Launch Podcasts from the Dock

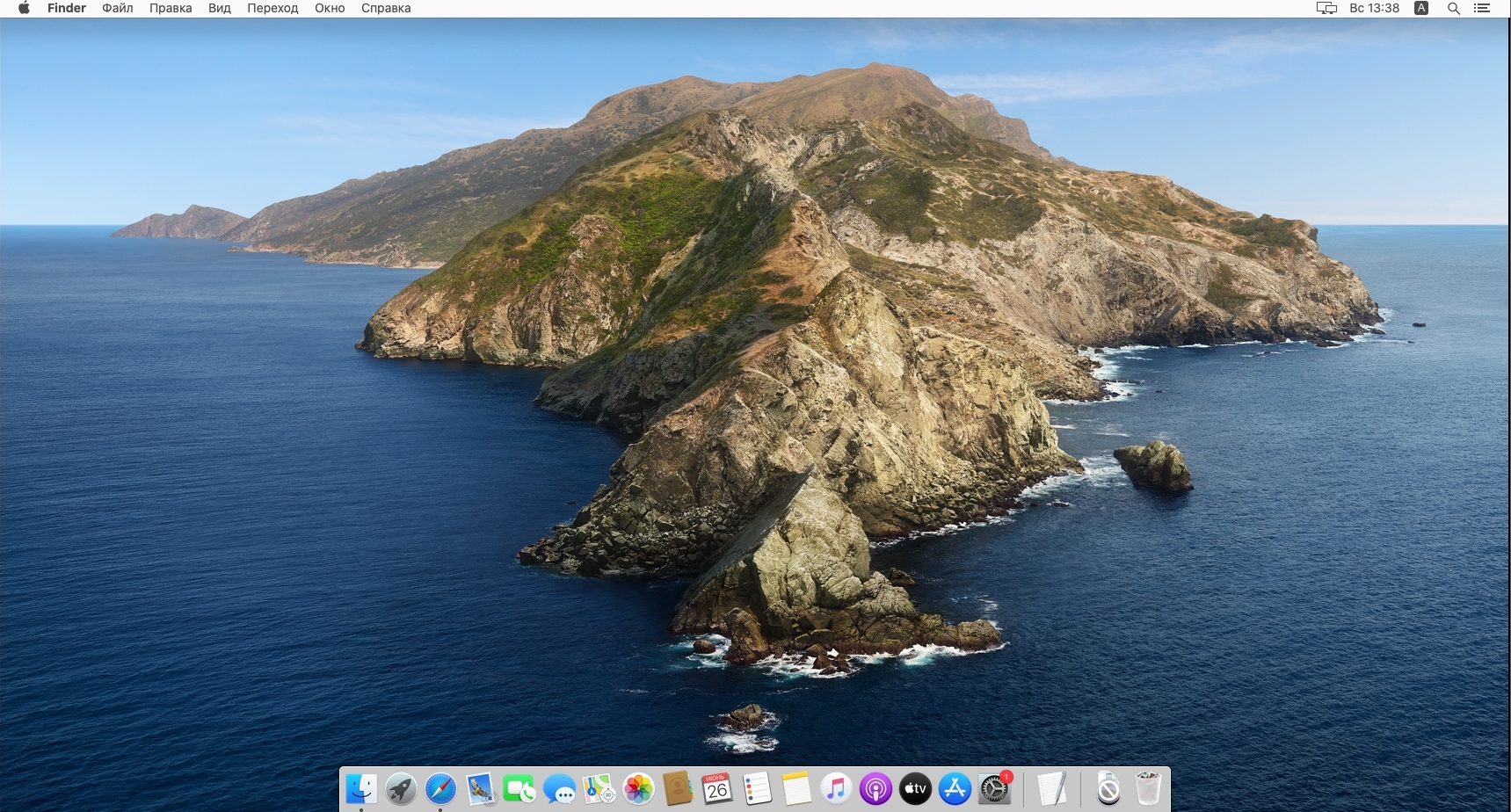pyautogui.click(x=875, y=789)
